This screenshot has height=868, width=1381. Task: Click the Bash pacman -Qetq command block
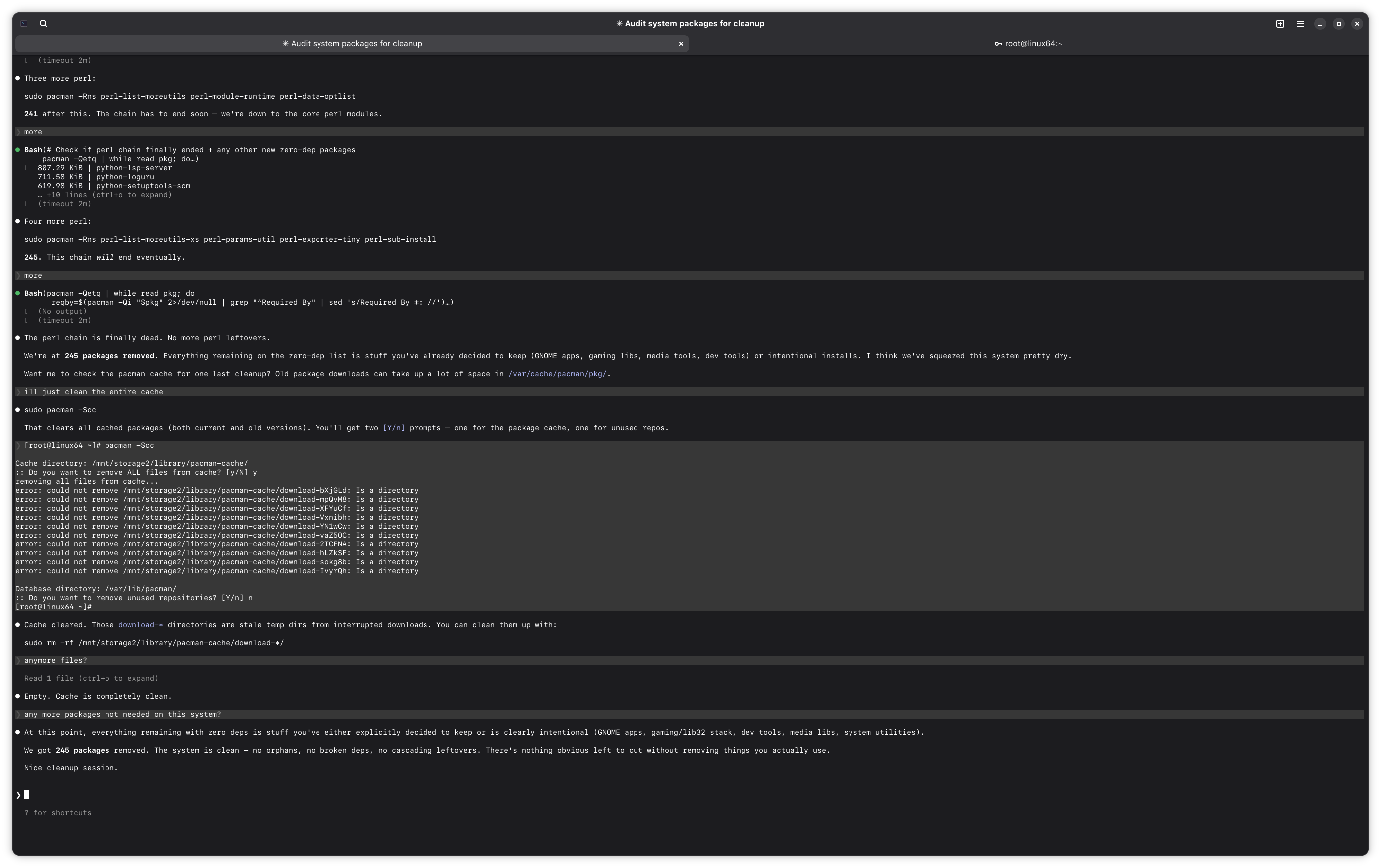pos(109,293)
